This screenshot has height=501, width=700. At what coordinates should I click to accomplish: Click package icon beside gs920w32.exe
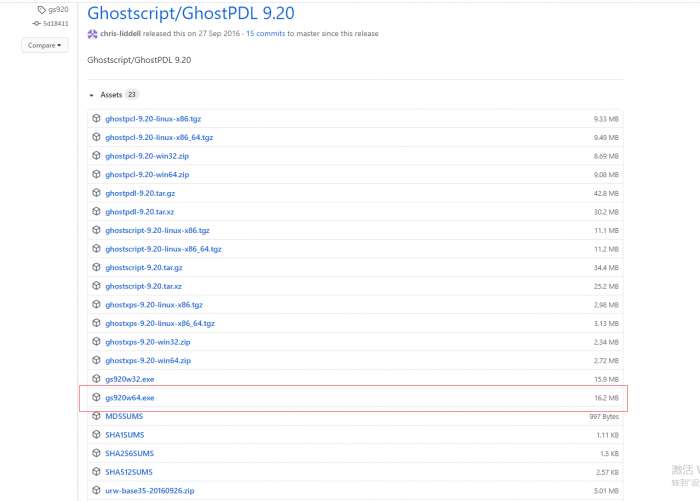coord(96,379)
